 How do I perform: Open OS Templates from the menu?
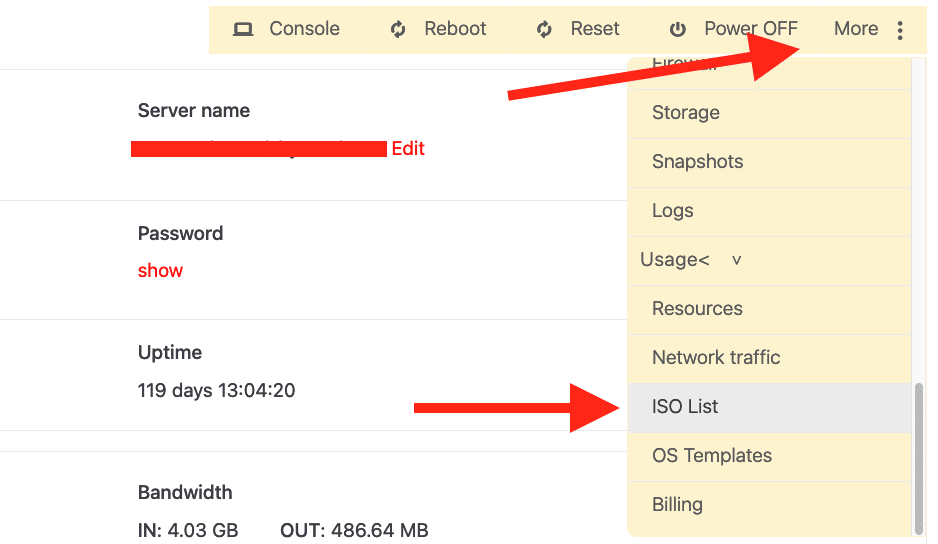[712, 455]
